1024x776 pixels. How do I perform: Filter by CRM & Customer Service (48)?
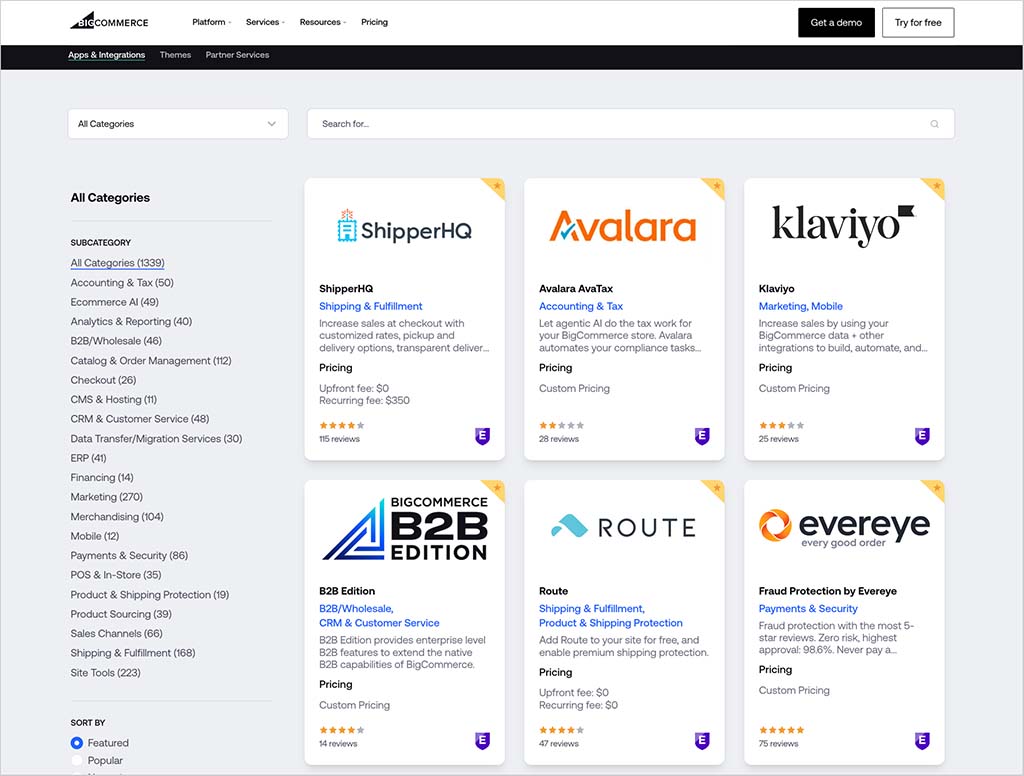click(140, 419)
